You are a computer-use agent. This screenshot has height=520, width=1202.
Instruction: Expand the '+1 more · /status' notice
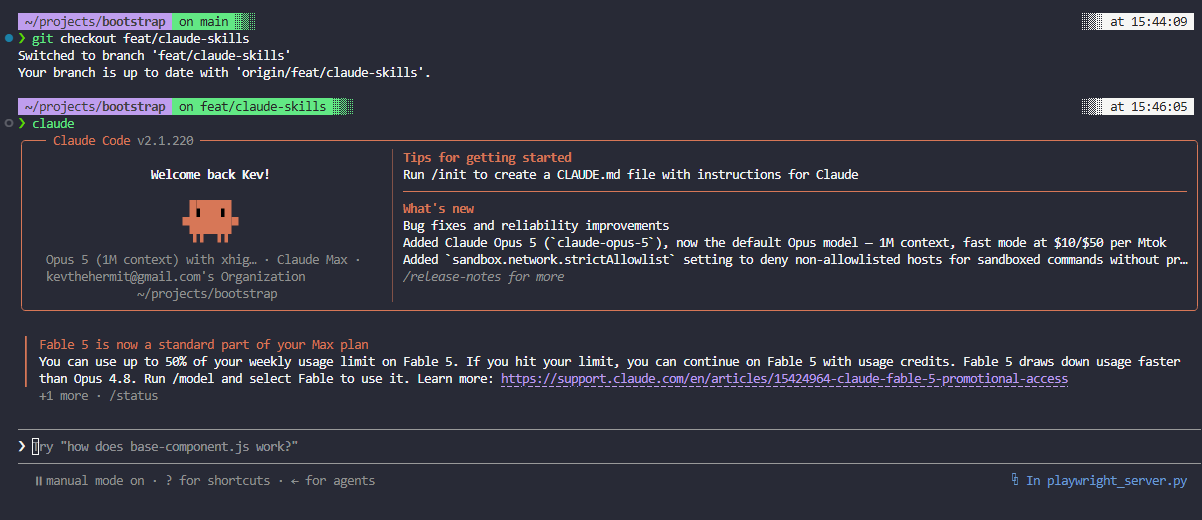pos(98,396)
